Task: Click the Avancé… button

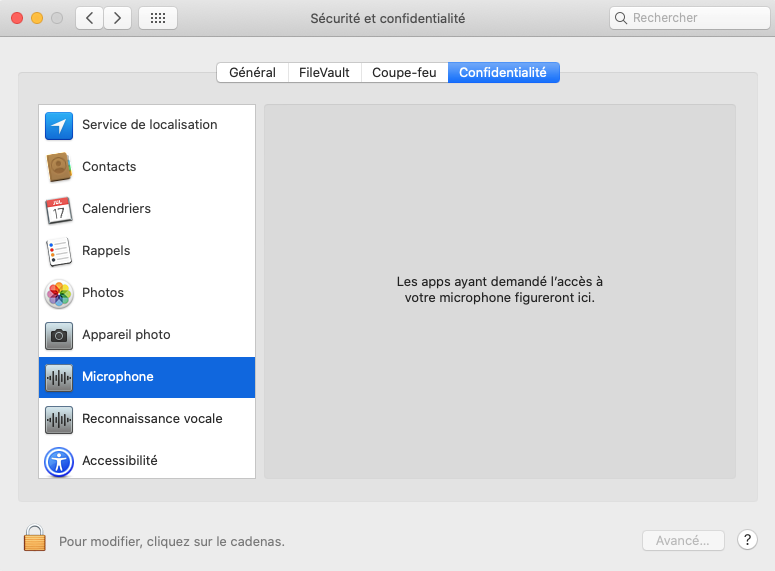Action: [682, 541]
